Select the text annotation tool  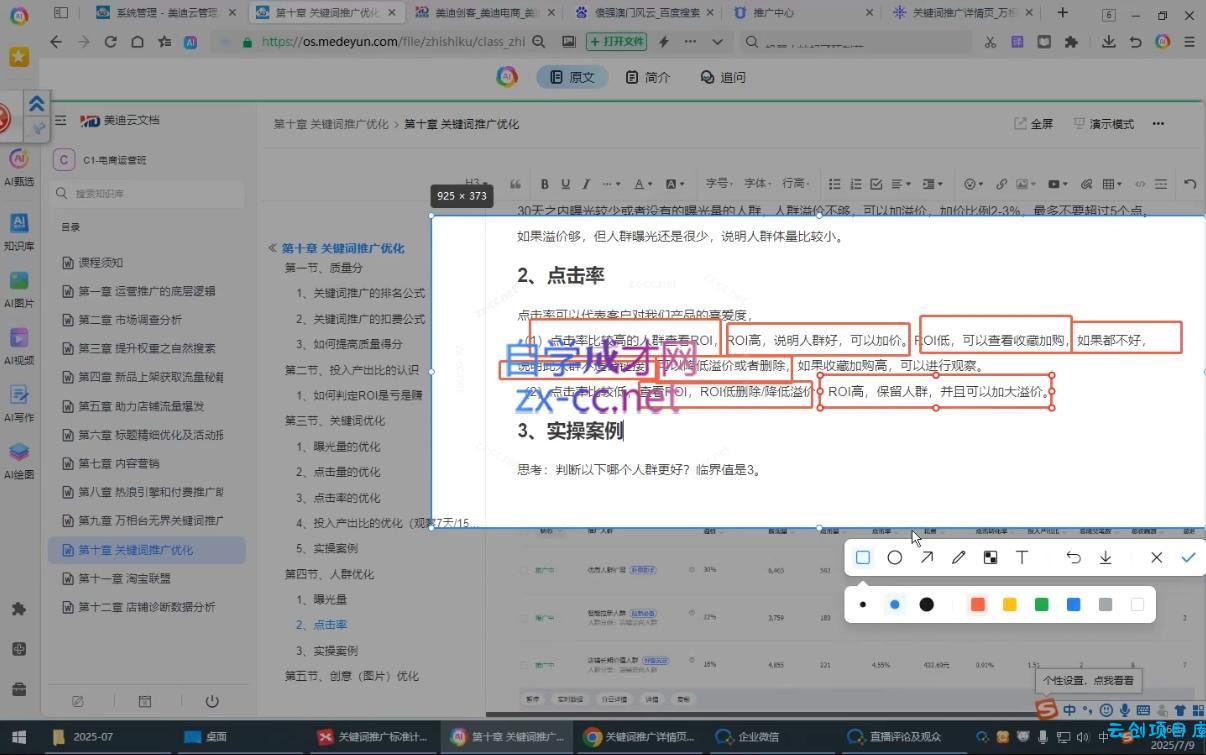(x=1022, y=558)
